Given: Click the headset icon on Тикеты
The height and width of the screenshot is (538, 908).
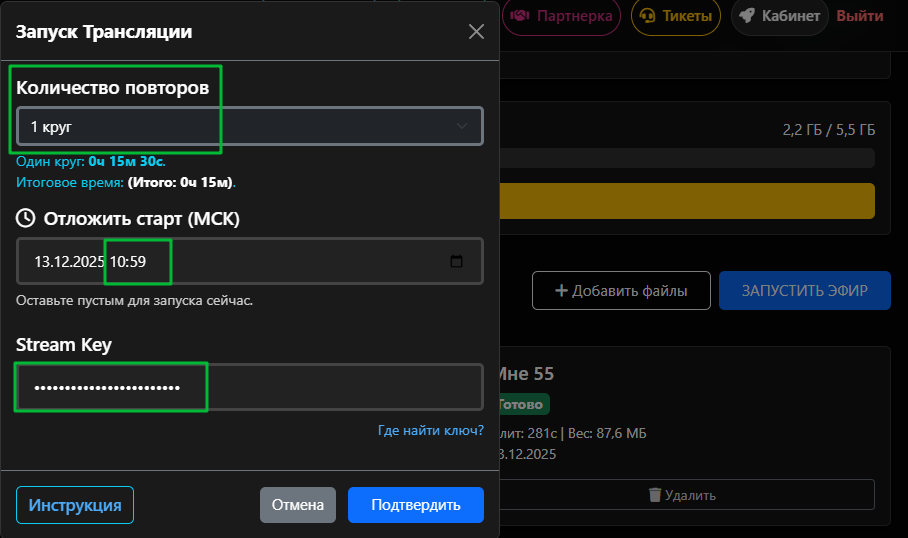Looking at the screenshot, I should (648, 16).
